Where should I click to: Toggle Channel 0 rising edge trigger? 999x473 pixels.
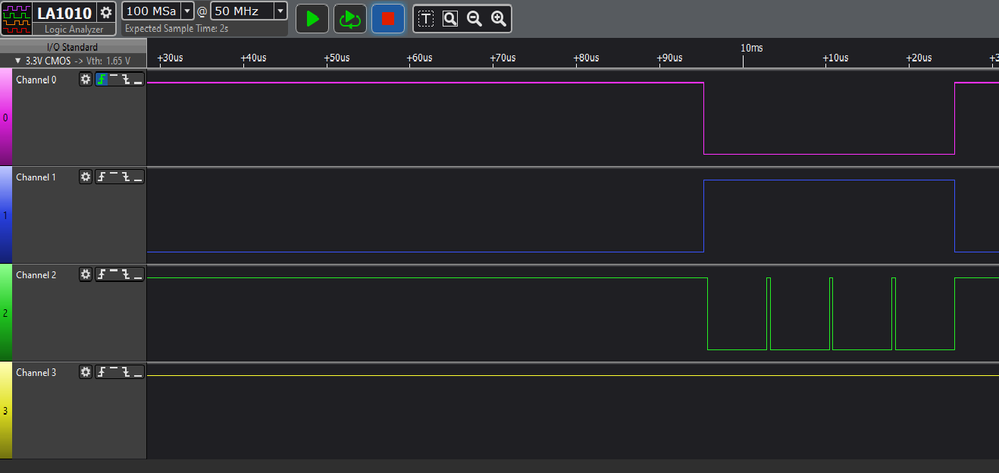tap(101, 80)
